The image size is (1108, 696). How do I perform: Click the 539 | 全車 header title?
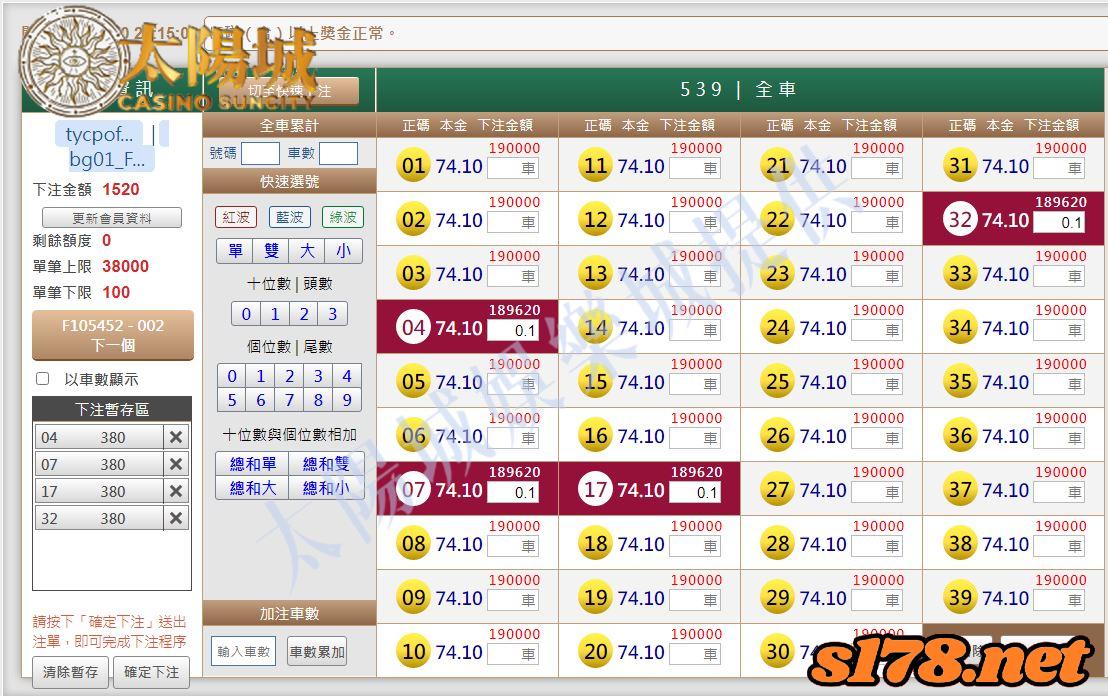coord(738,89)
